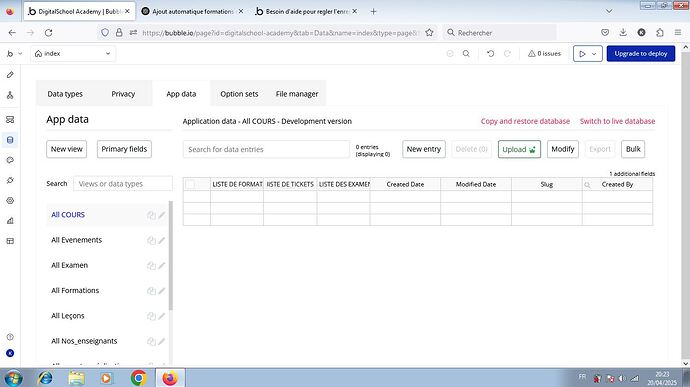Focus the Search for data entries field
The image size is (690, 387).
pyautogui.click(x=266, y=149)
